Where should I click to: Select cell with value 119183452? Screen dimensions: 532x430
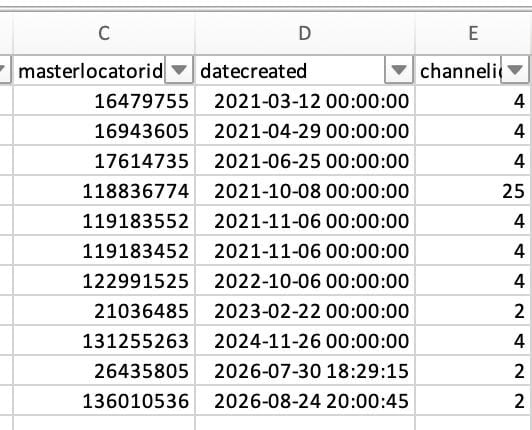click(104, 250)
